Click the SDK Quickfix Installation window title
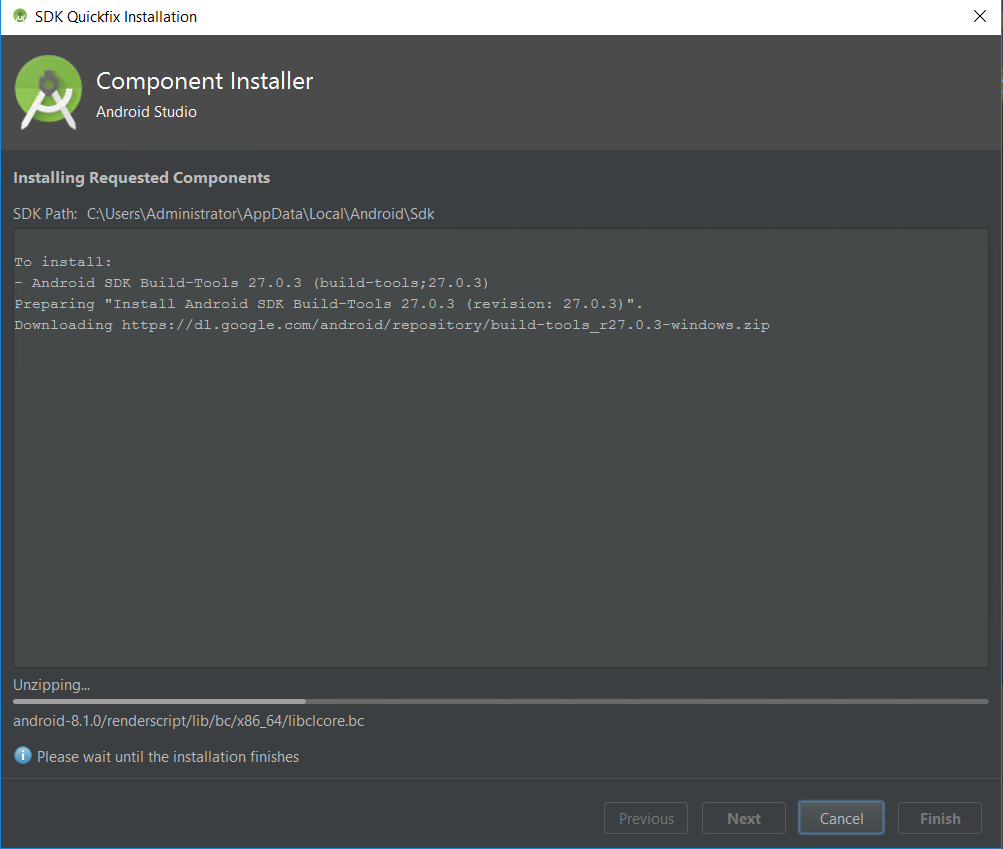This screenshot has width=1003, height=849. (116, 17)
